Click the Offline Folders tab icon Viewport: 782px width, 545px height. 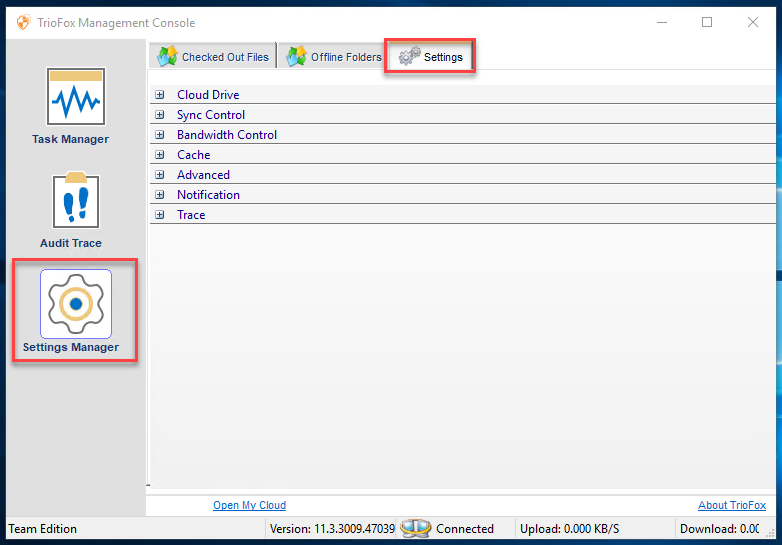(297, 56)
